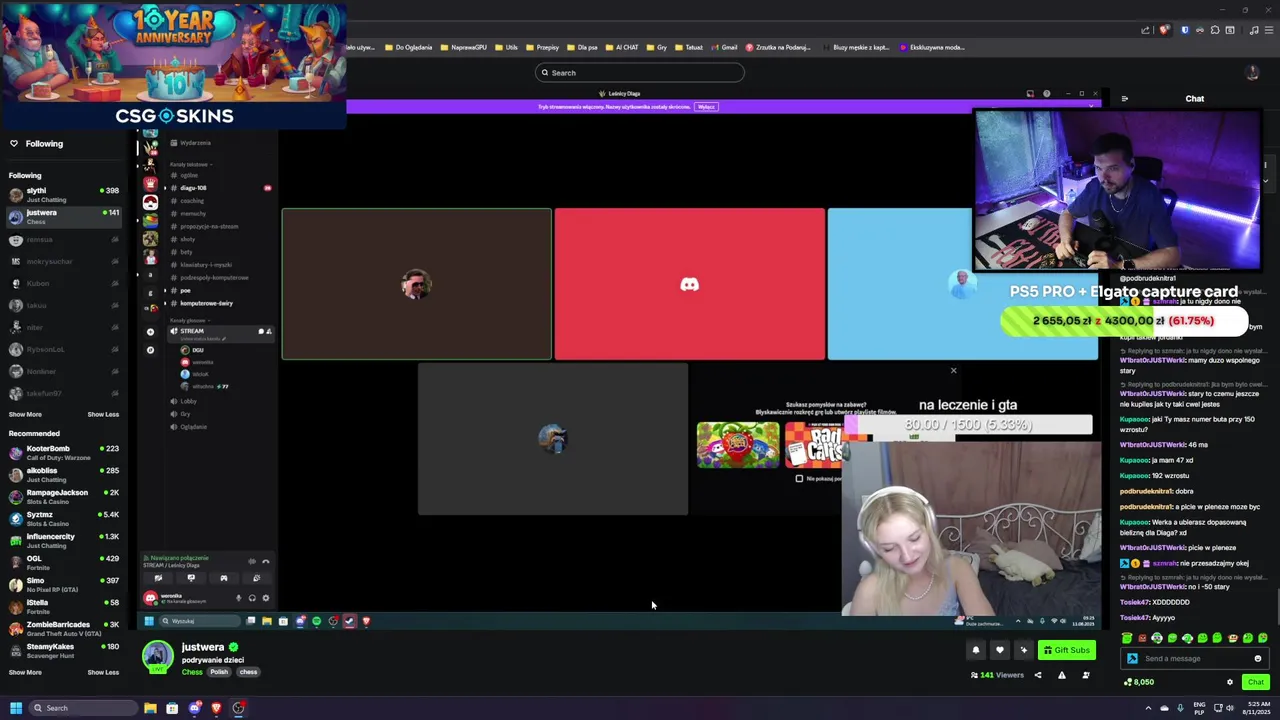Click the Search bar at top
This screenshot has height=720, width=1280.
(640, 72)
